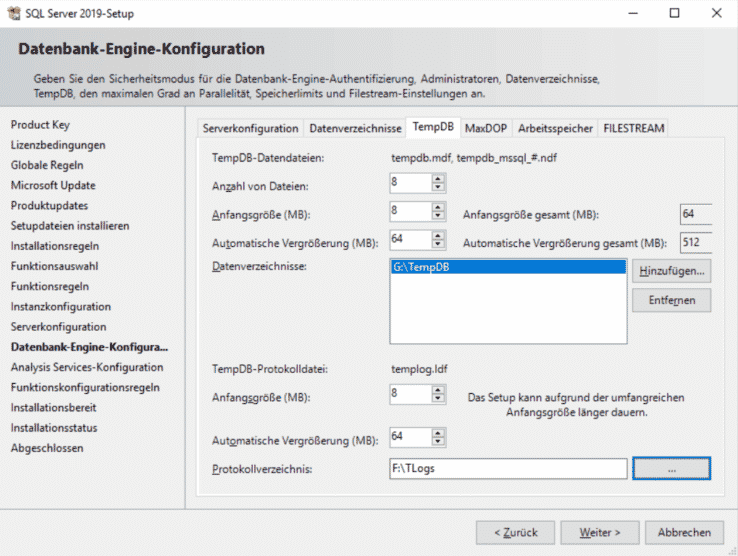
Task: Select Abgeschlossen step in sidebar
Action: click(47, 448)
